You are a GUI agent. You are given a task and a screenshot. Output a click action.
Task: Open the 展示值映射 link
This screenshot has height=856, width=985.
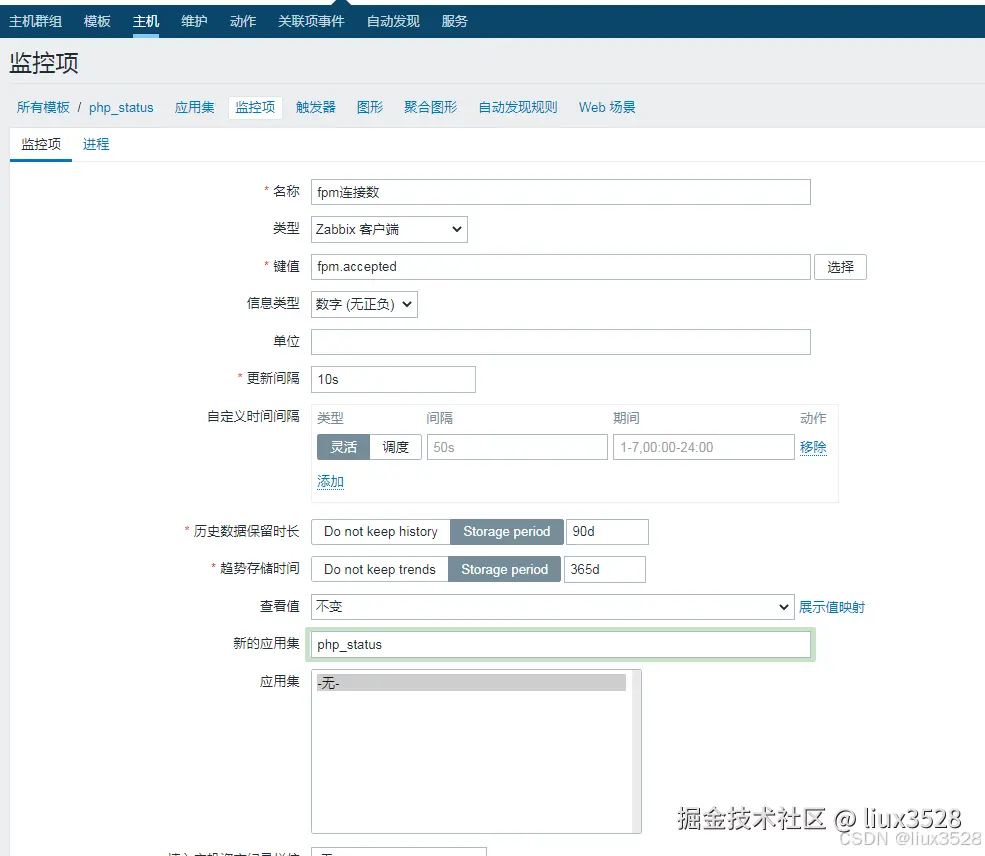click(832, 607)
